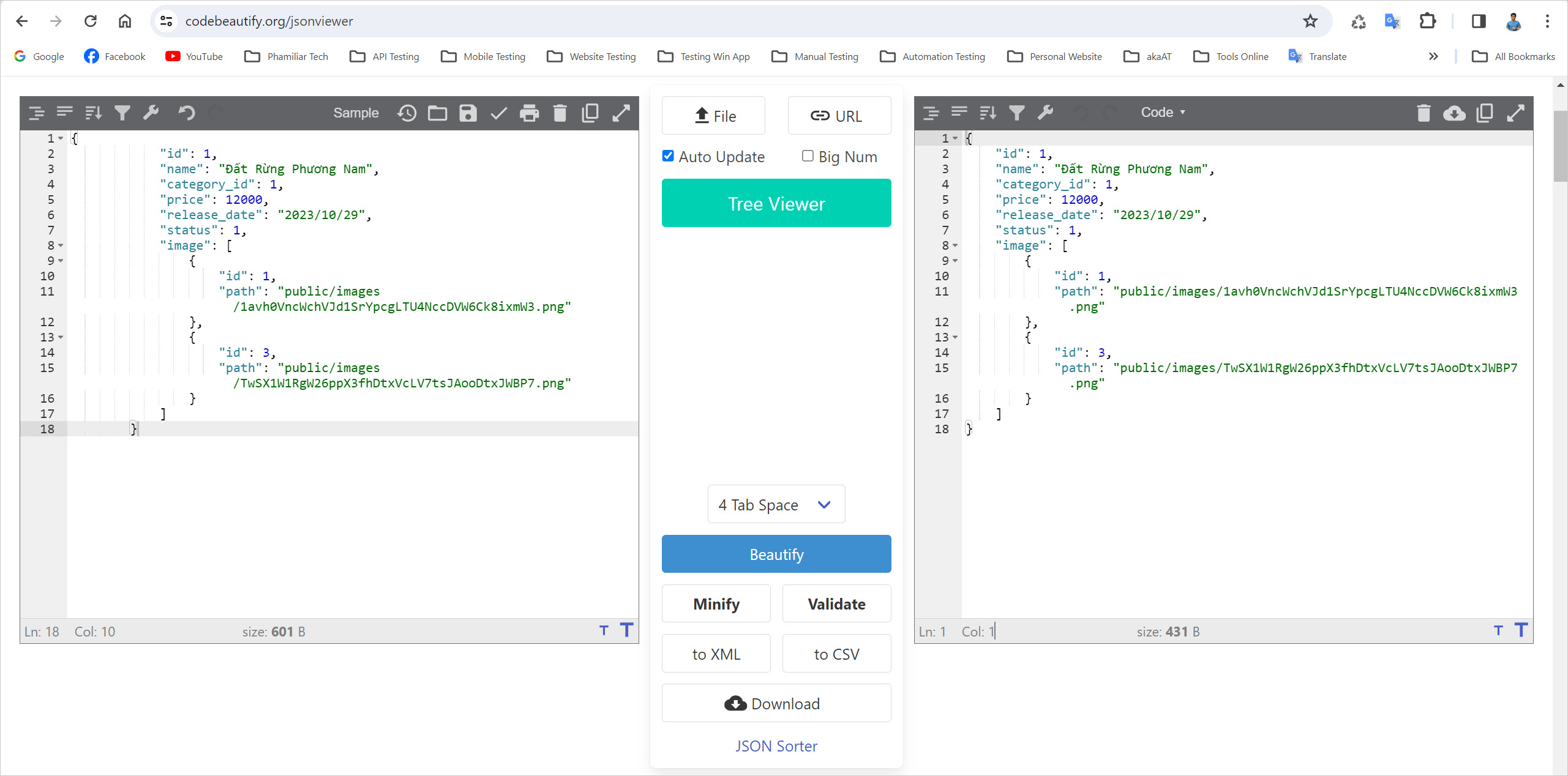Increase font size in left editor
Screen dimensions: 1568x776
tap(627, 630)
